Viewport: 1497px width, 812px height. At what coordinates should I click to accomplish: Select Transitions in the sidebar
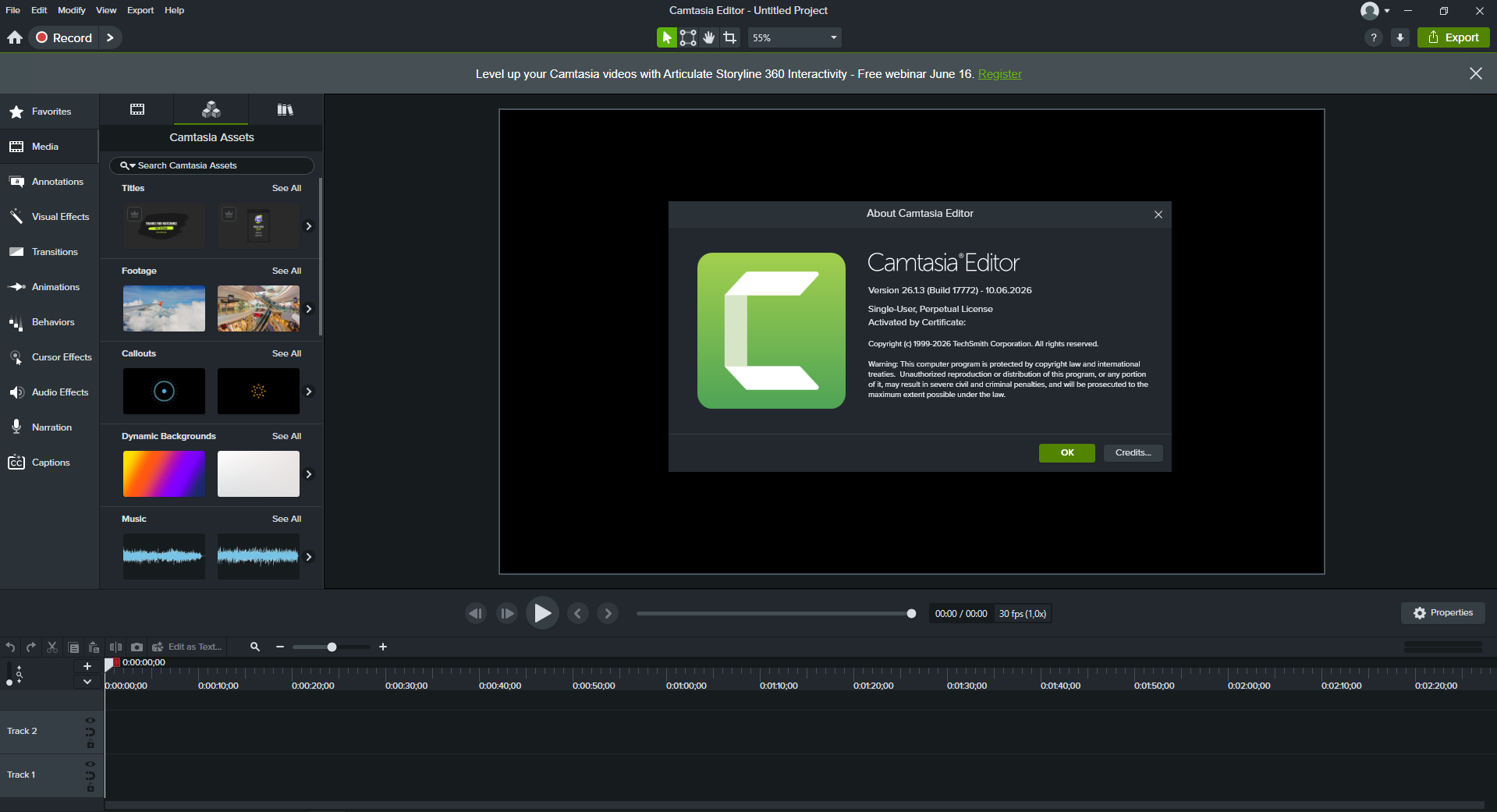[x=50, y=252]
